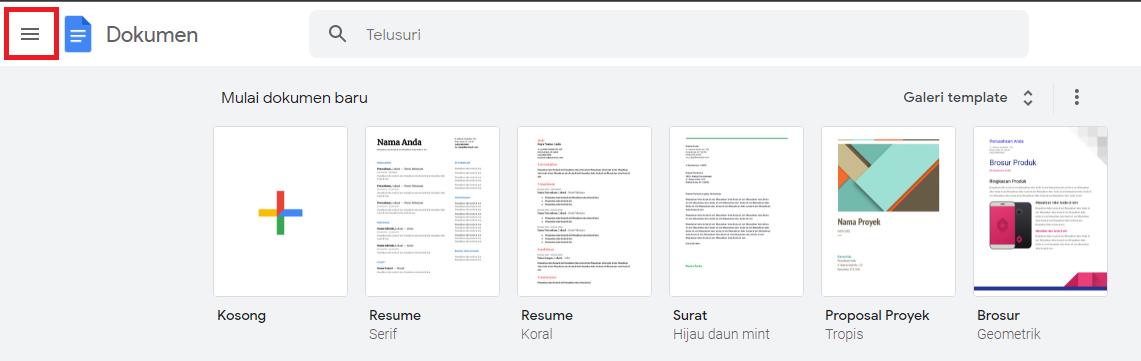Viewport: 1141px width, 361px height.
Task: Click the Serif subtitle under Resume
Action: click(x=383, y=335)
